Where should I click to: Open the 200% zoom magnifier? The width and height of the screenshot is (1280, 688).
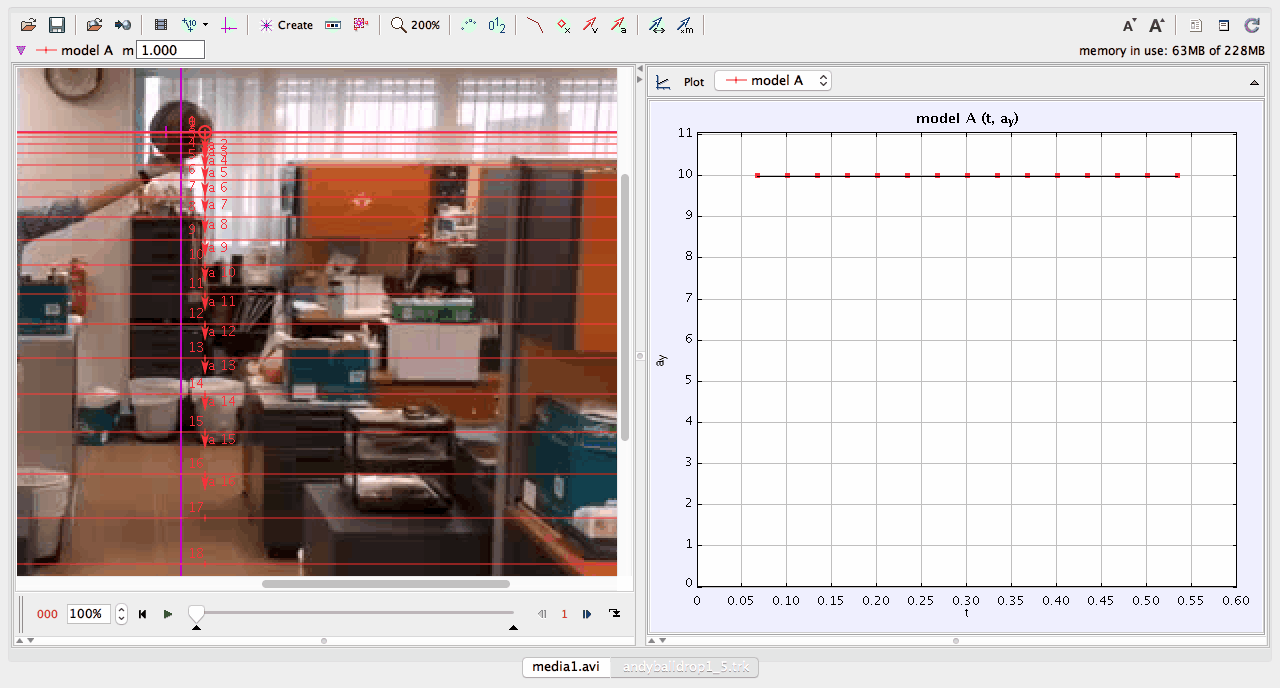[x=415, y=25]
